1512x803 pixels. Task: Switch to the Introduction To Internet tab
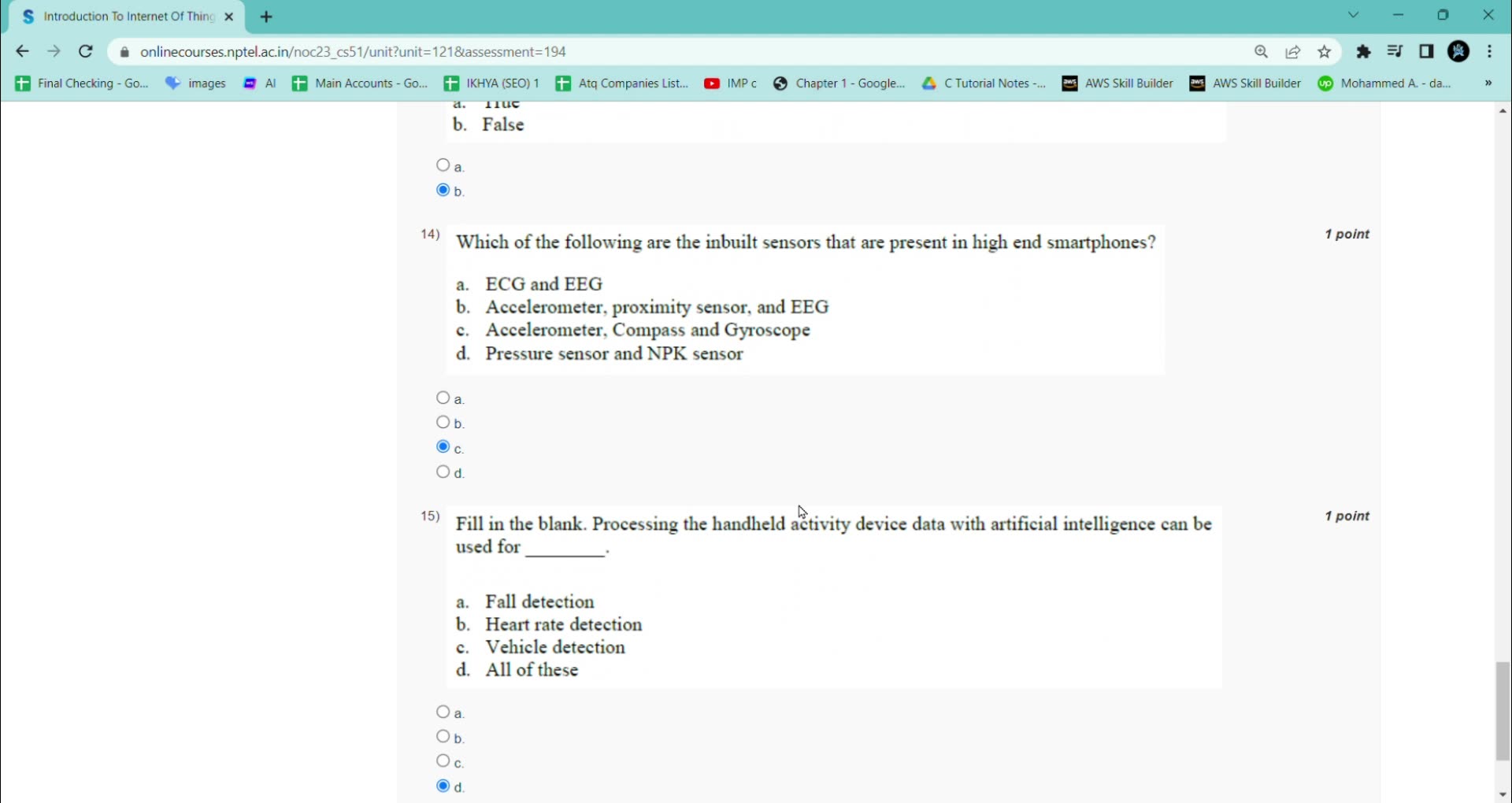(126, 16)
